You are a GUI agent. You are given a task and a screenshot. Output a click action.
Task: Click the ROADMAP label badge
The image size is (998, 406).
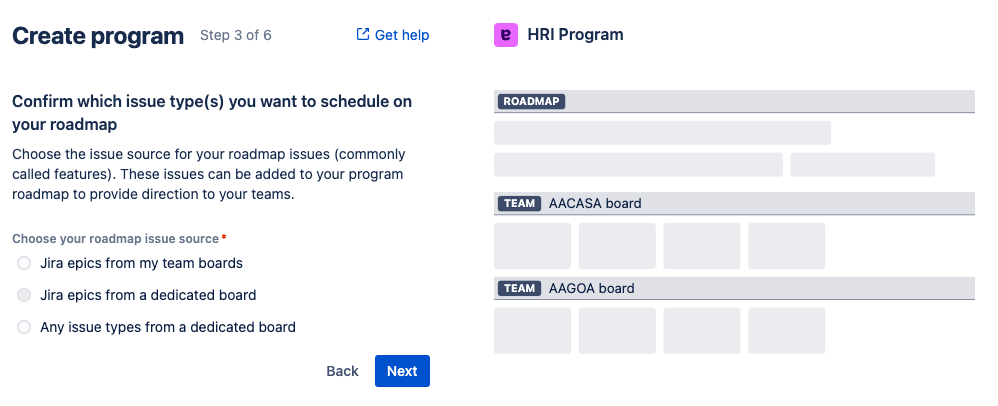coord(531,101)
